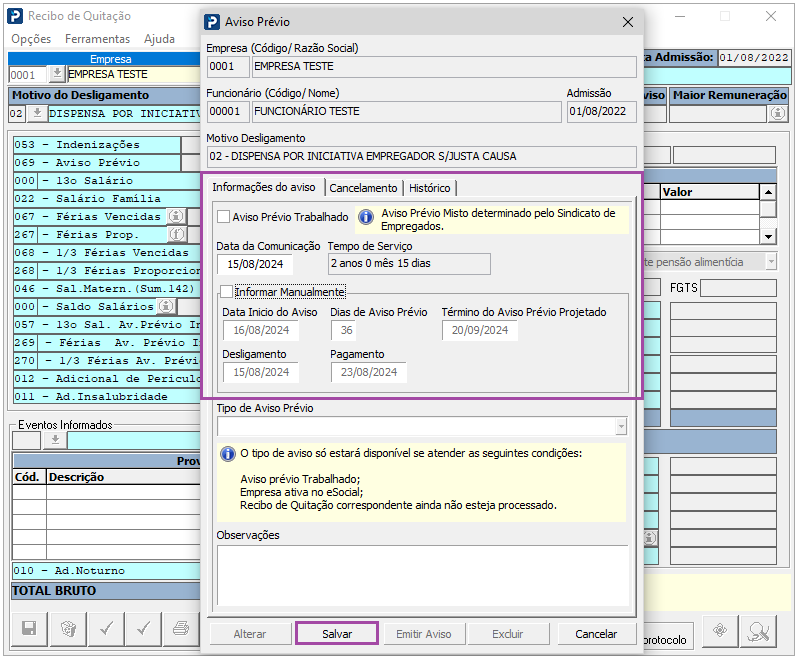Viewport: 799px width, 661px height.
Task: Click the icon beside 267 Férias Prop.
Action: [x=176, y=234]
